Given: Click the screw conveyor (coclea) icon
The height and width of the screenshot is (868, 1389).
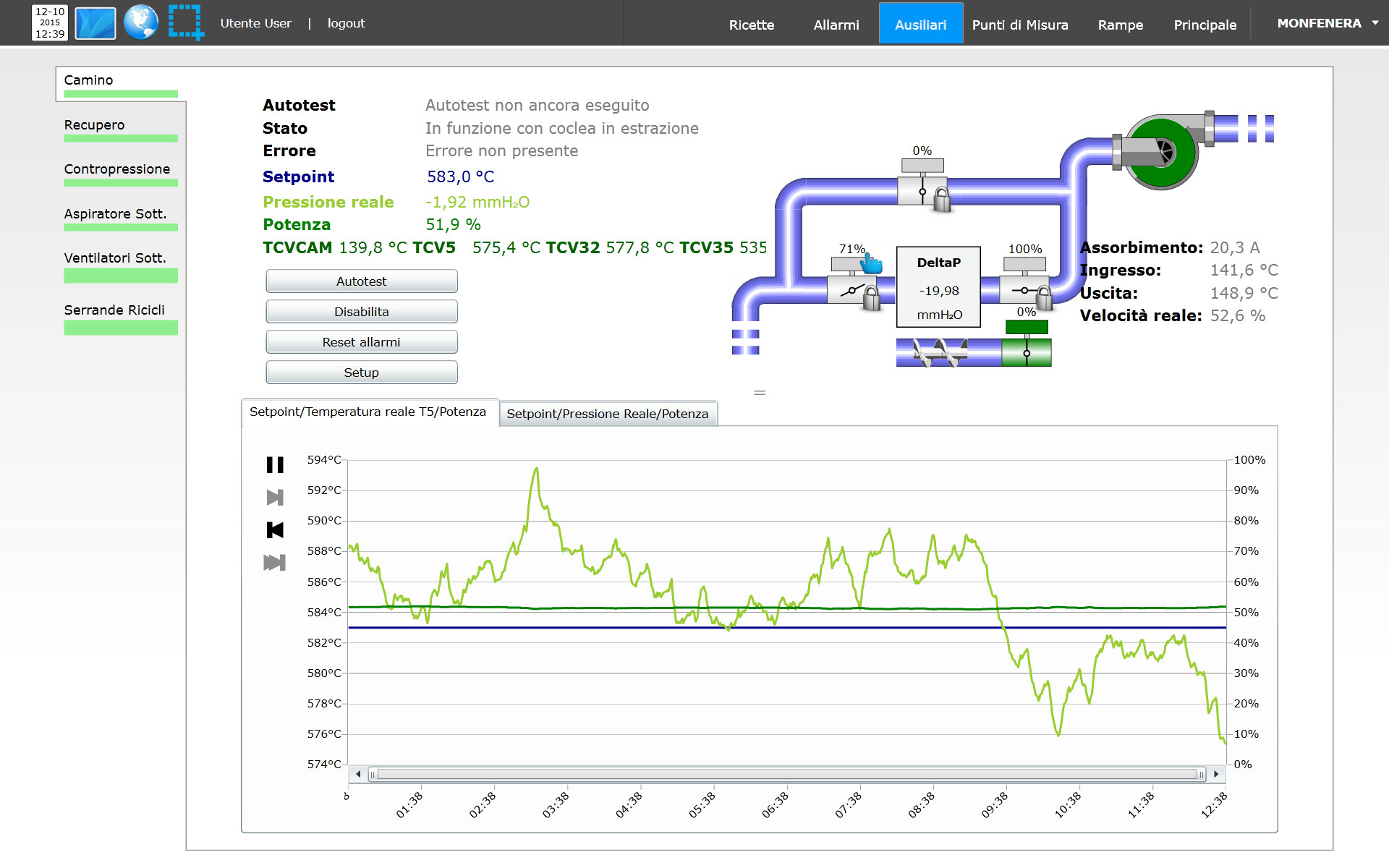Looking at the screenshot, I should click(x=940, y=353).
